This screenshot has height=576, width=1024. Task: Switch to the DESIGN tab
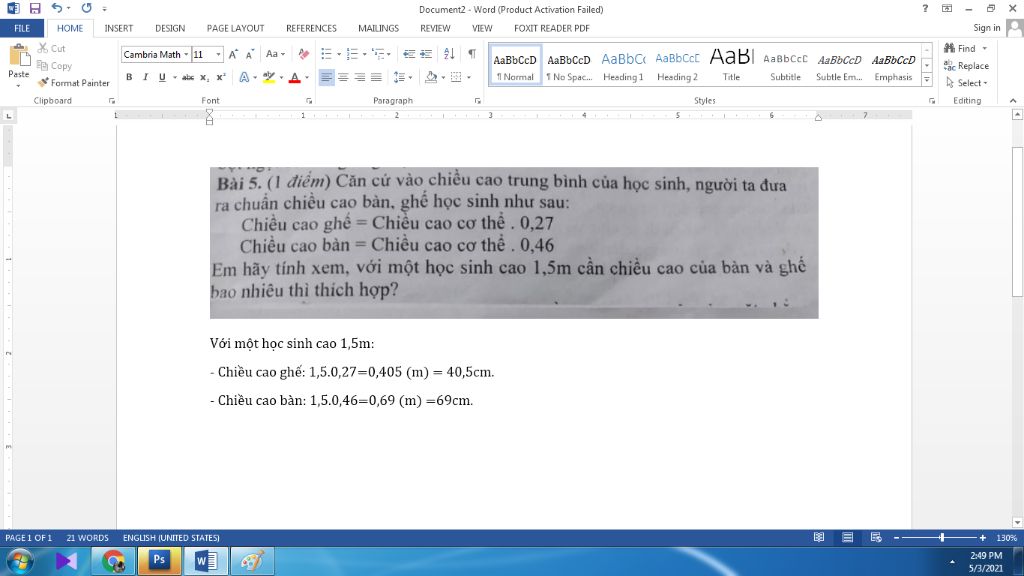170,28
